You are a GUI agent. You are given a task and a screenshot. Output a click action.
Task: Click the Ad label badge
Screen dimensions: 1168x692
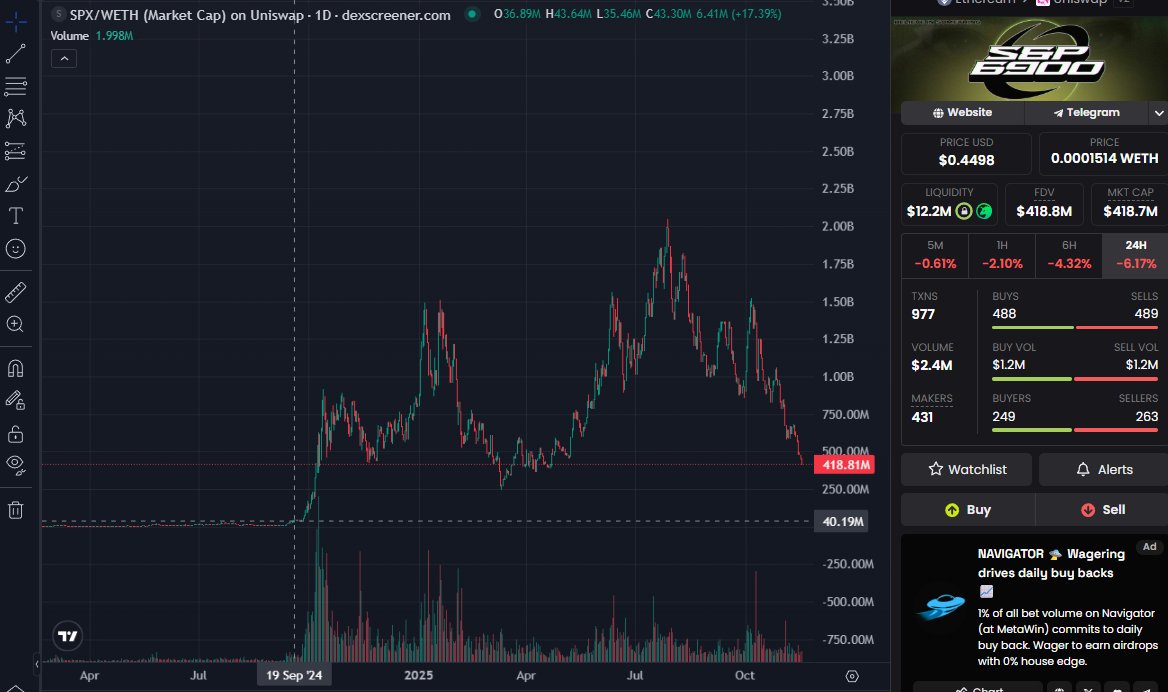1149,547
